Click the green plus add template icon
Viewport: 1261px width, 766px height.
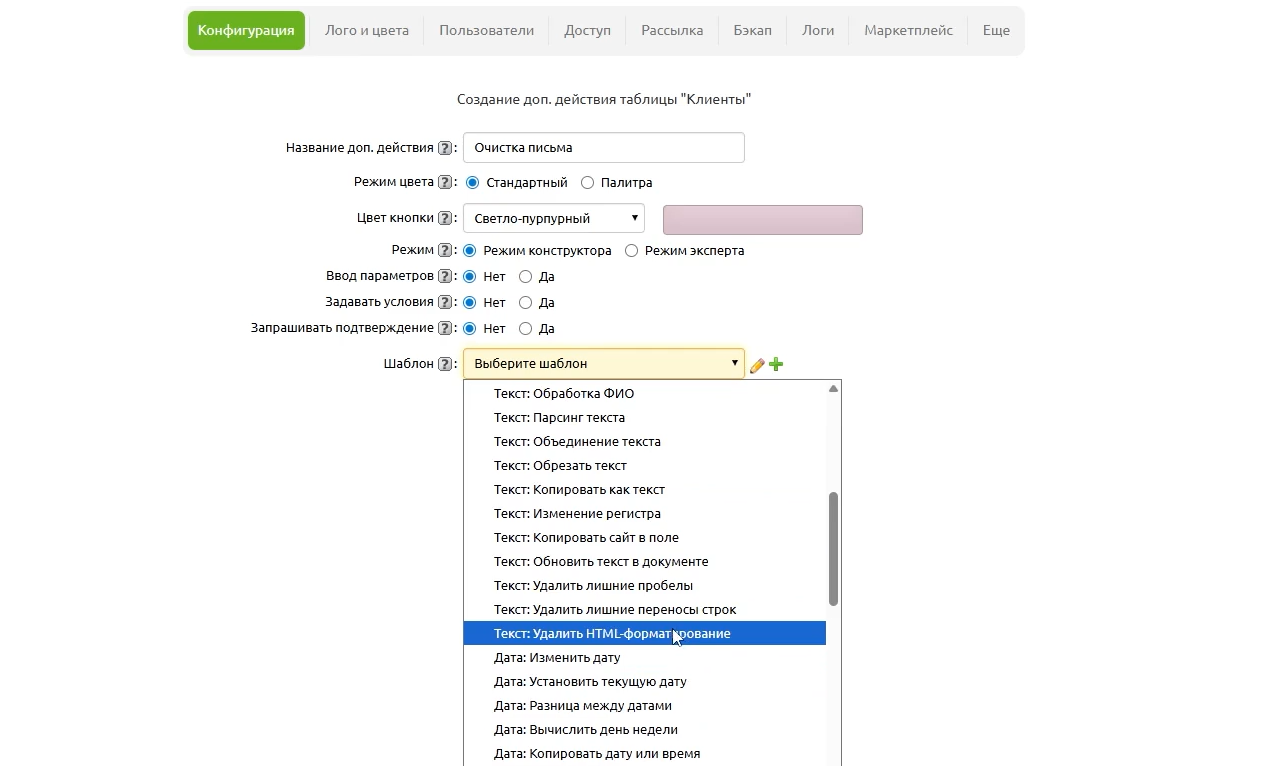[776, 365]
